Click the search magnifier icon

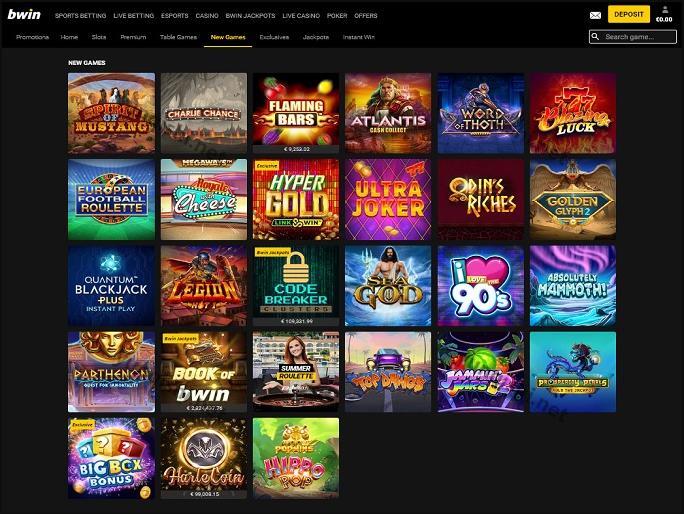click(595, 37)
